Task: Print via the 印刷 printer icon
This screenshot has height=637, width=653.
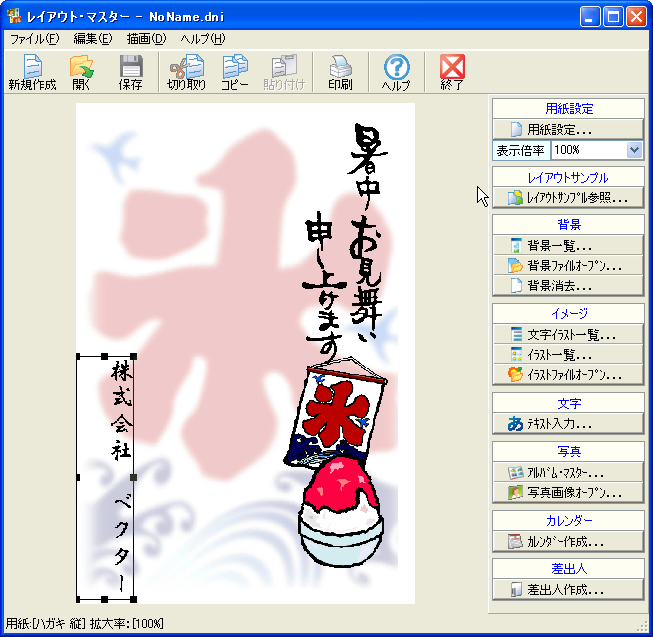Action: 340,72
